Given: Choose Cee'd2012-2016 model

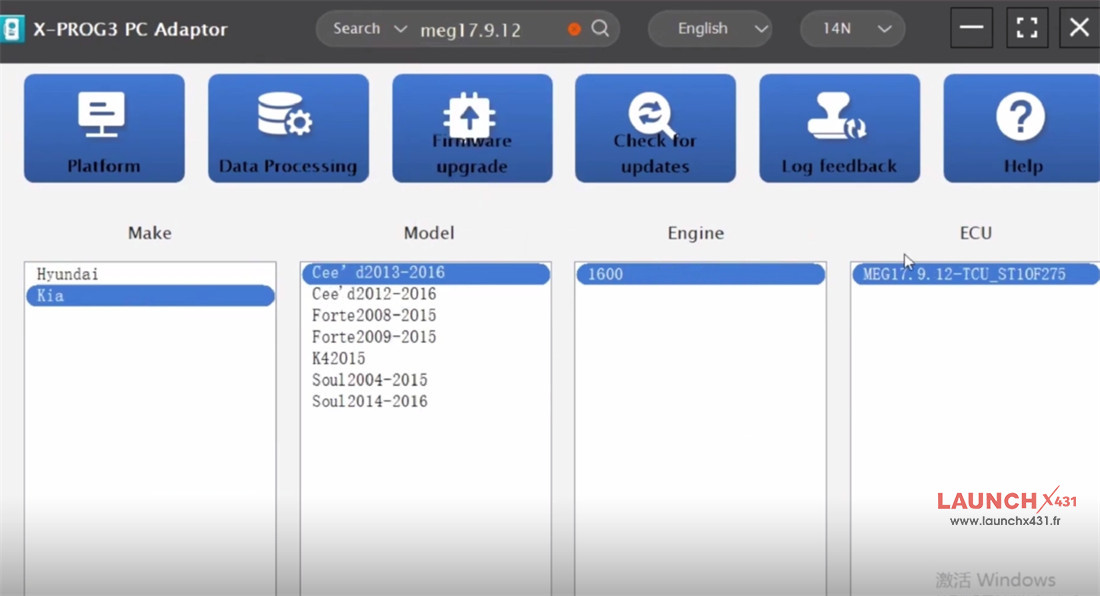Looking at the screenshot, I should pyautogui.click(x=374, y=294).
